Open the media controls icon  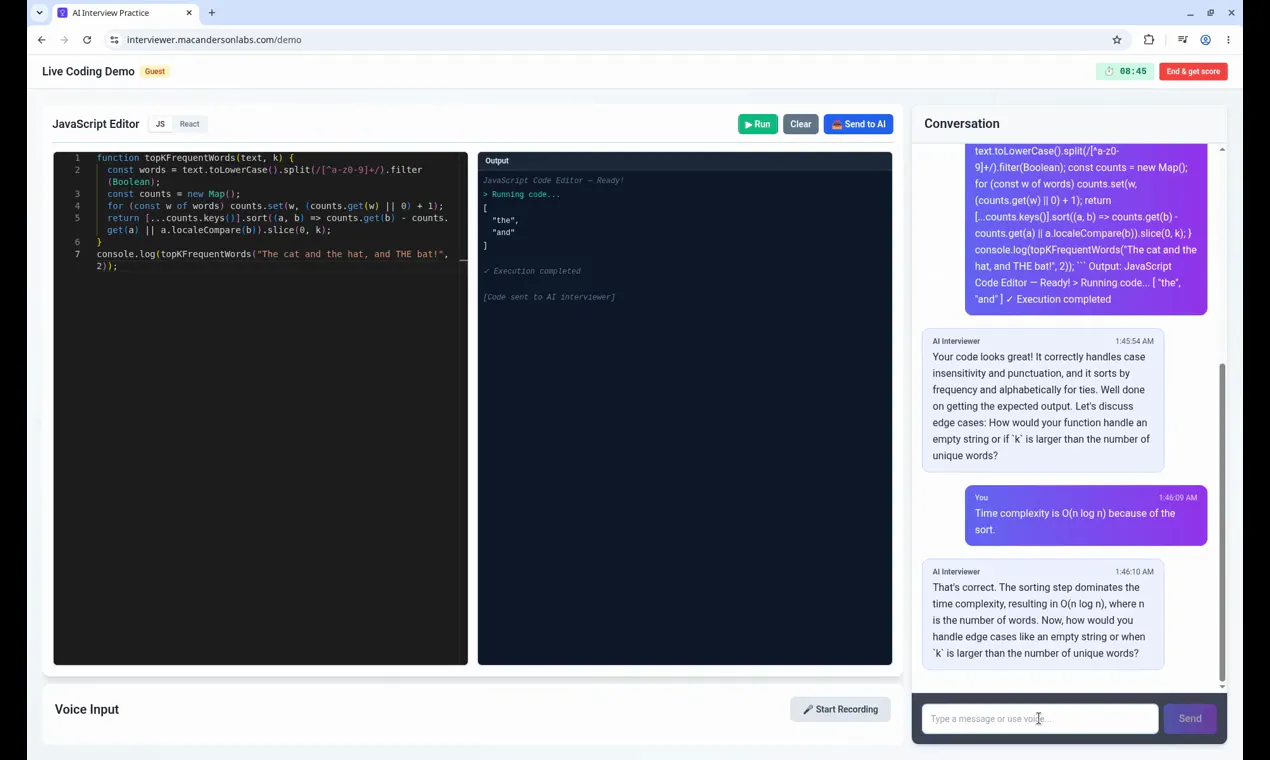[1182, 40]
